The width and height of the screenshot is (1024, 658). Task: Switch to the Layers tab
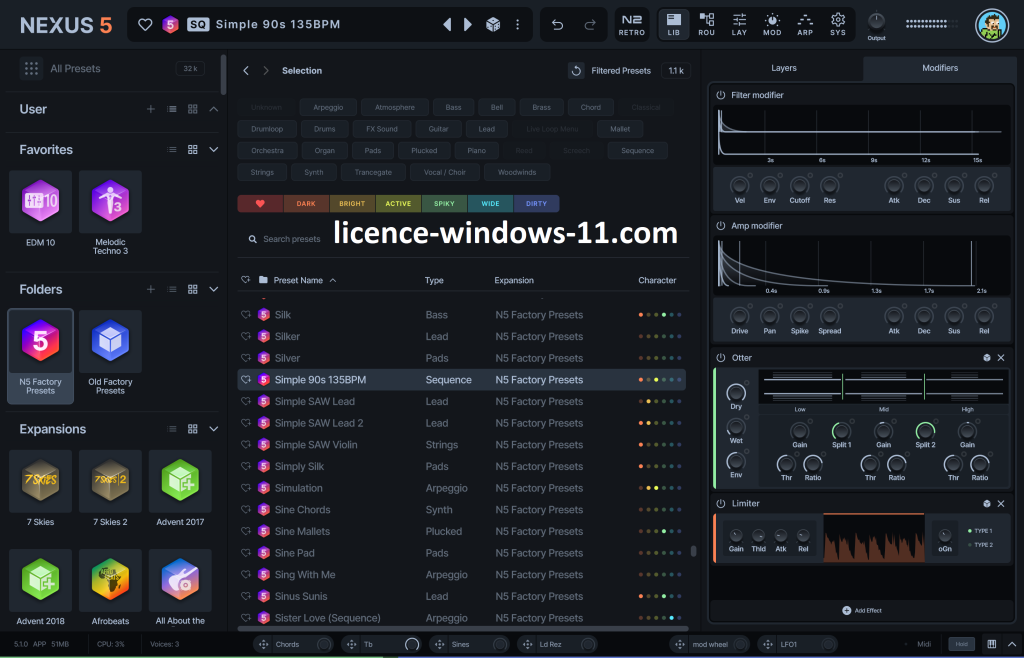coord(783,68)
